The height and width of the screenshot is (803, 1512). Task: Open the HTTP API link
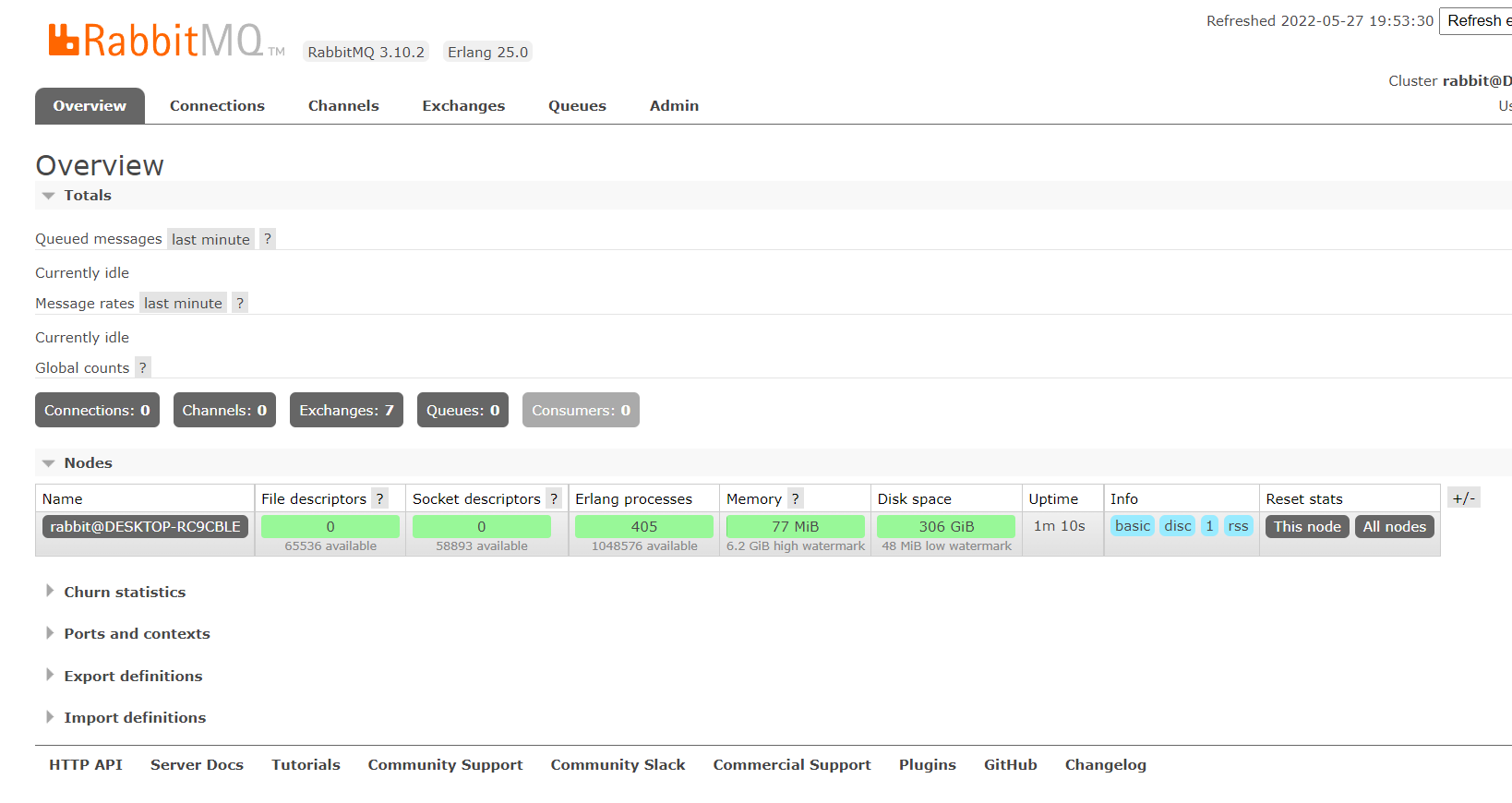pos(86,764)
